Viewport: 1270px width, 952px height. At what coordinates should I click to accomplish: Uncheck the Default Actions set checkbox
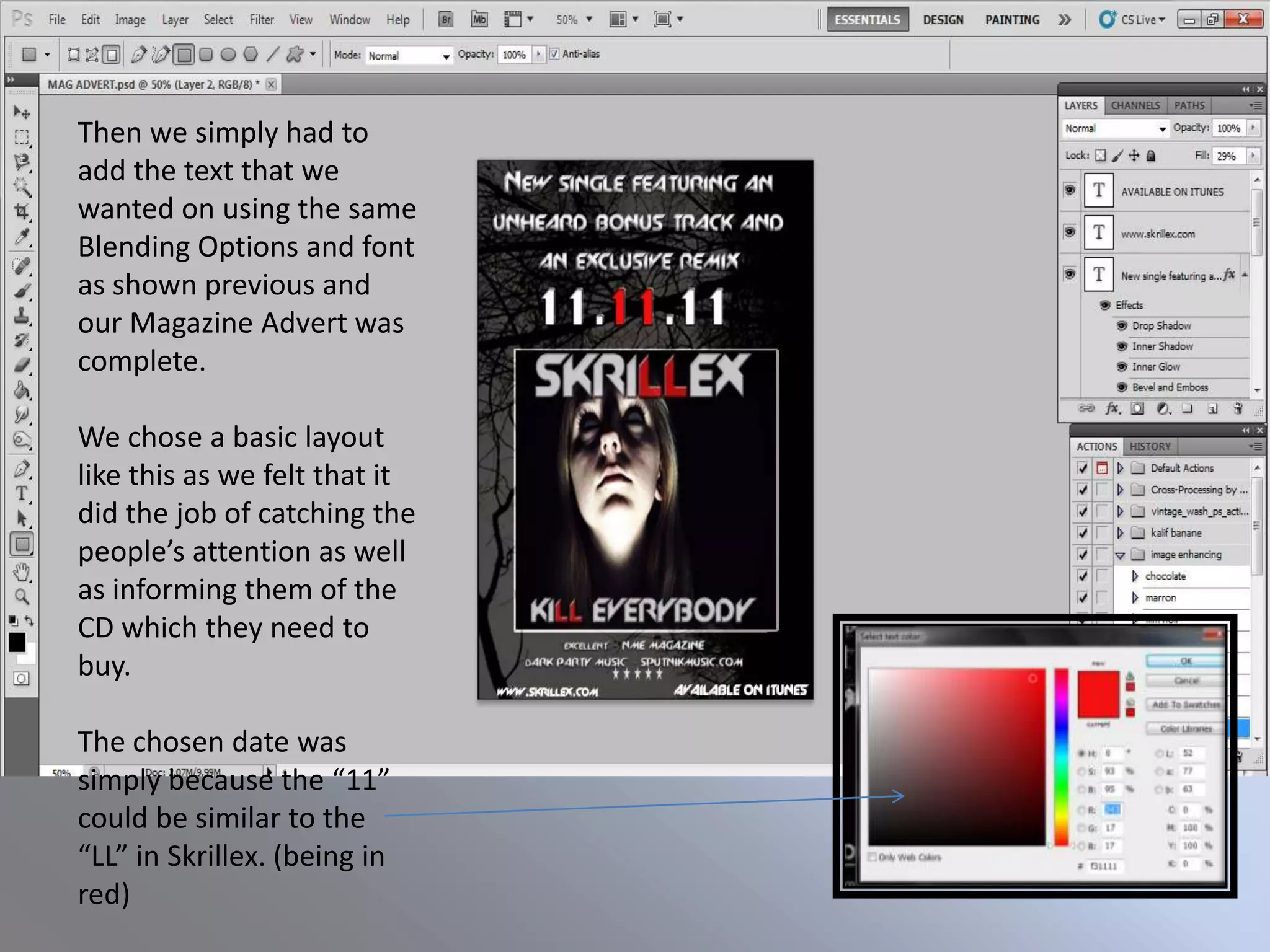1083,468
